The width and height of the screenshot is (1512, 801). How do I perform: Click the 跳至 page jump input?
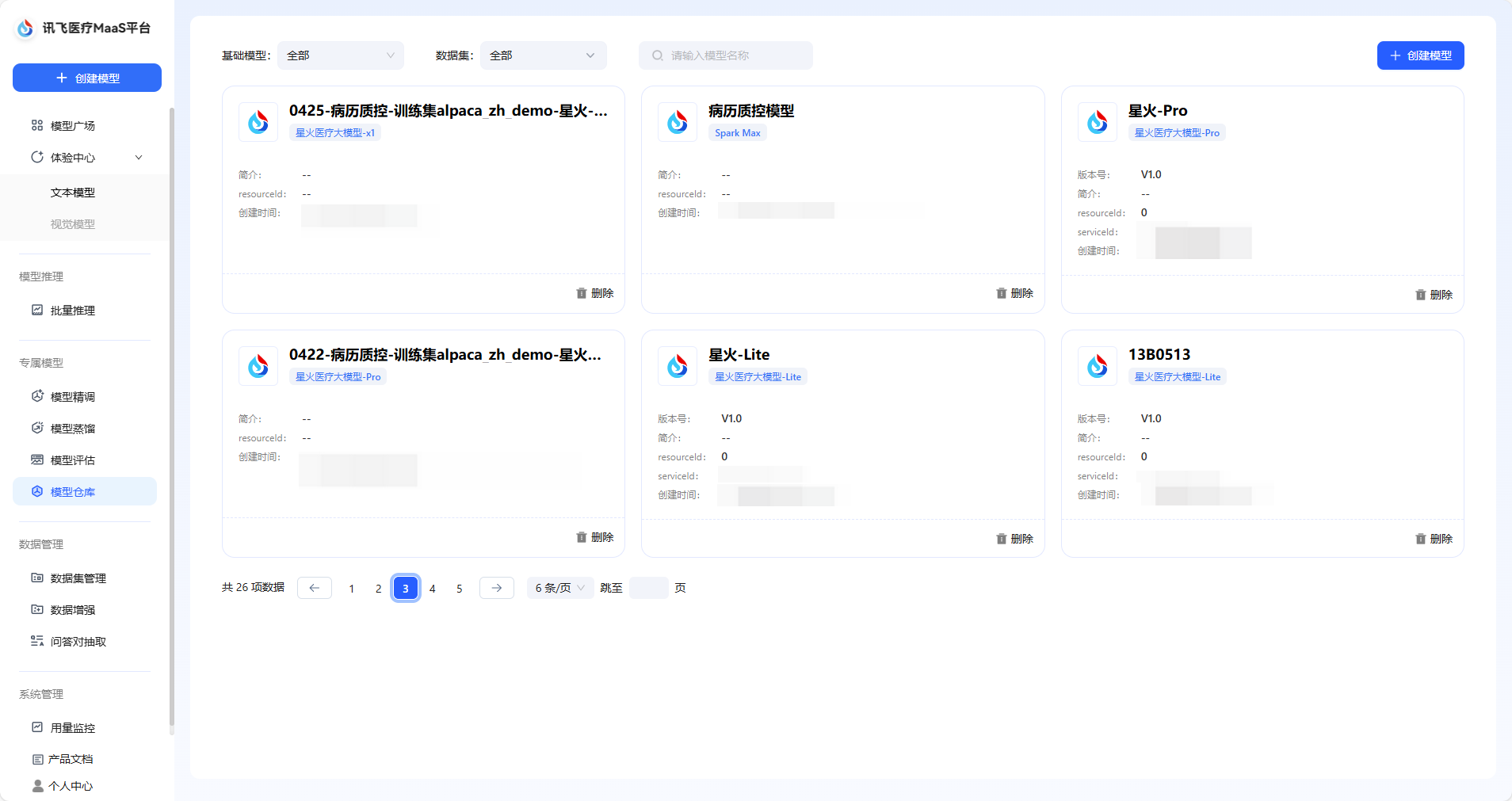click(649, 588)
